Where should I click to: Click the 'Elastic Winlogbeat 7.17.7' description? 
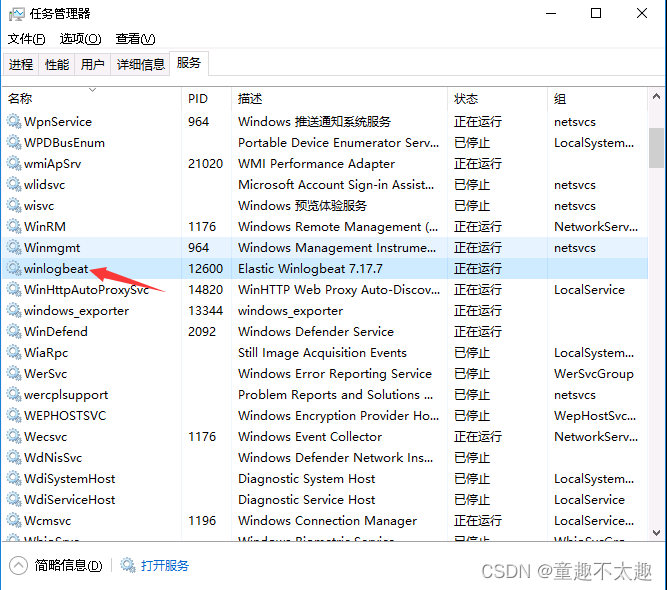coord(310,269)
